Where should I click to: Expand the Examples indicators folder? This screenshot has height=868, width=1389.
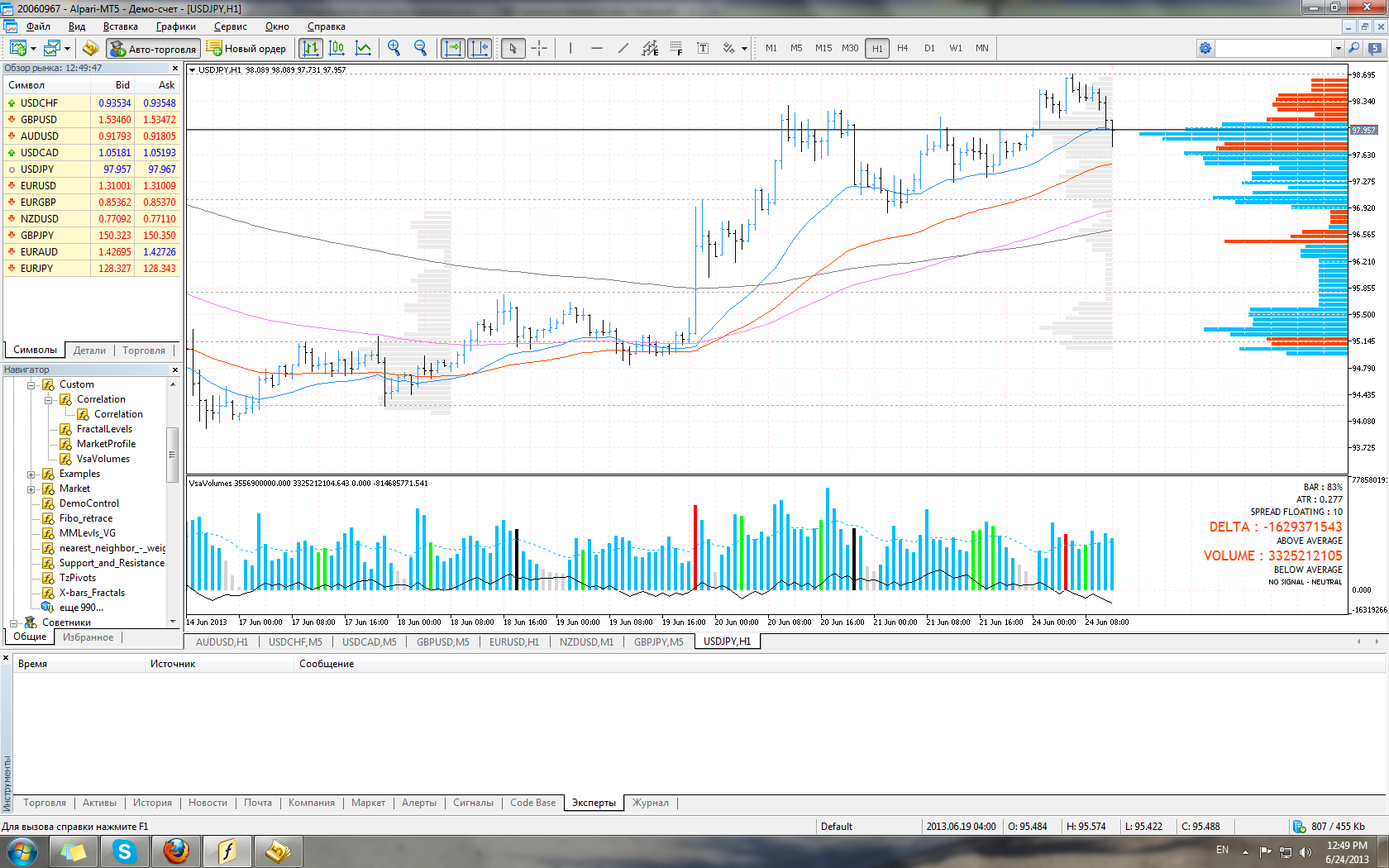click(x=31, y=474)
